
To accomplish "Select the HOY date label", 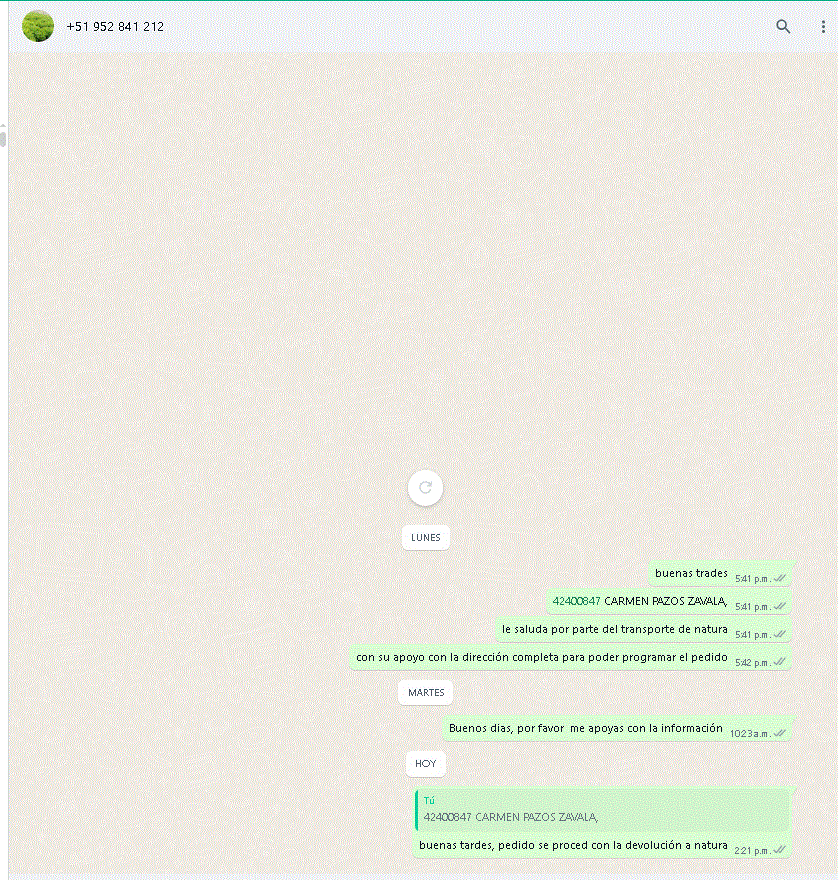I will tap(425, 763).
